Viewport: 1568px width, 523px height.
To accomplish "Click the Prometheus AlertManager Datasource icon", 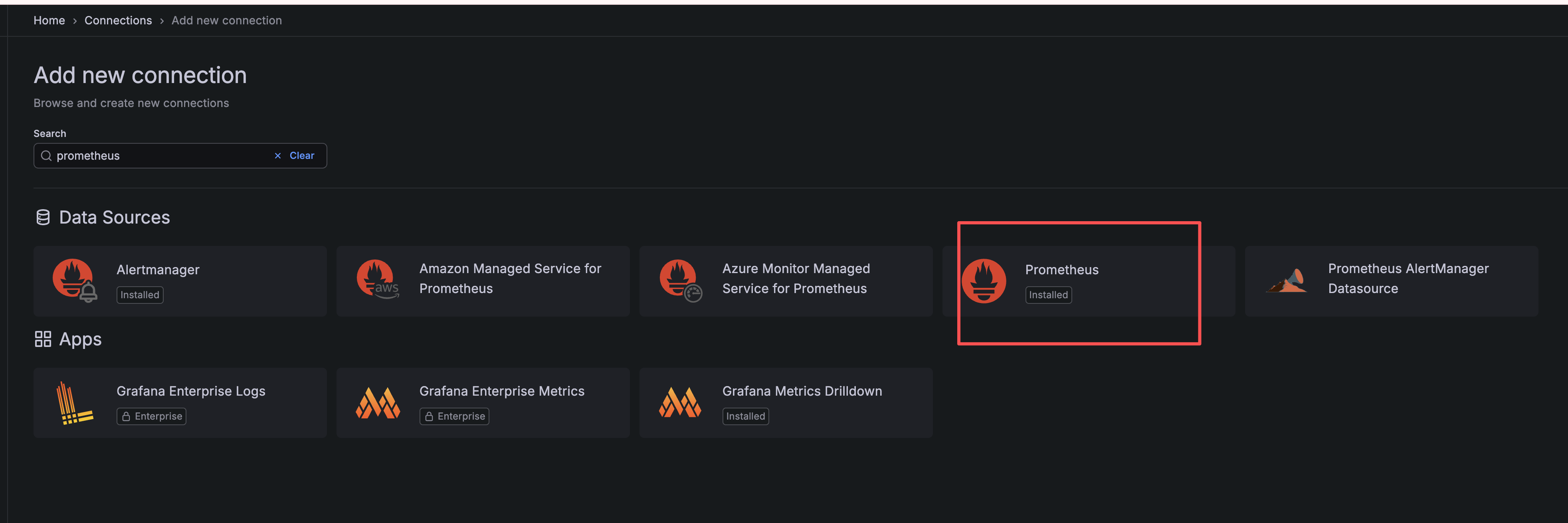I will 1286,281.
